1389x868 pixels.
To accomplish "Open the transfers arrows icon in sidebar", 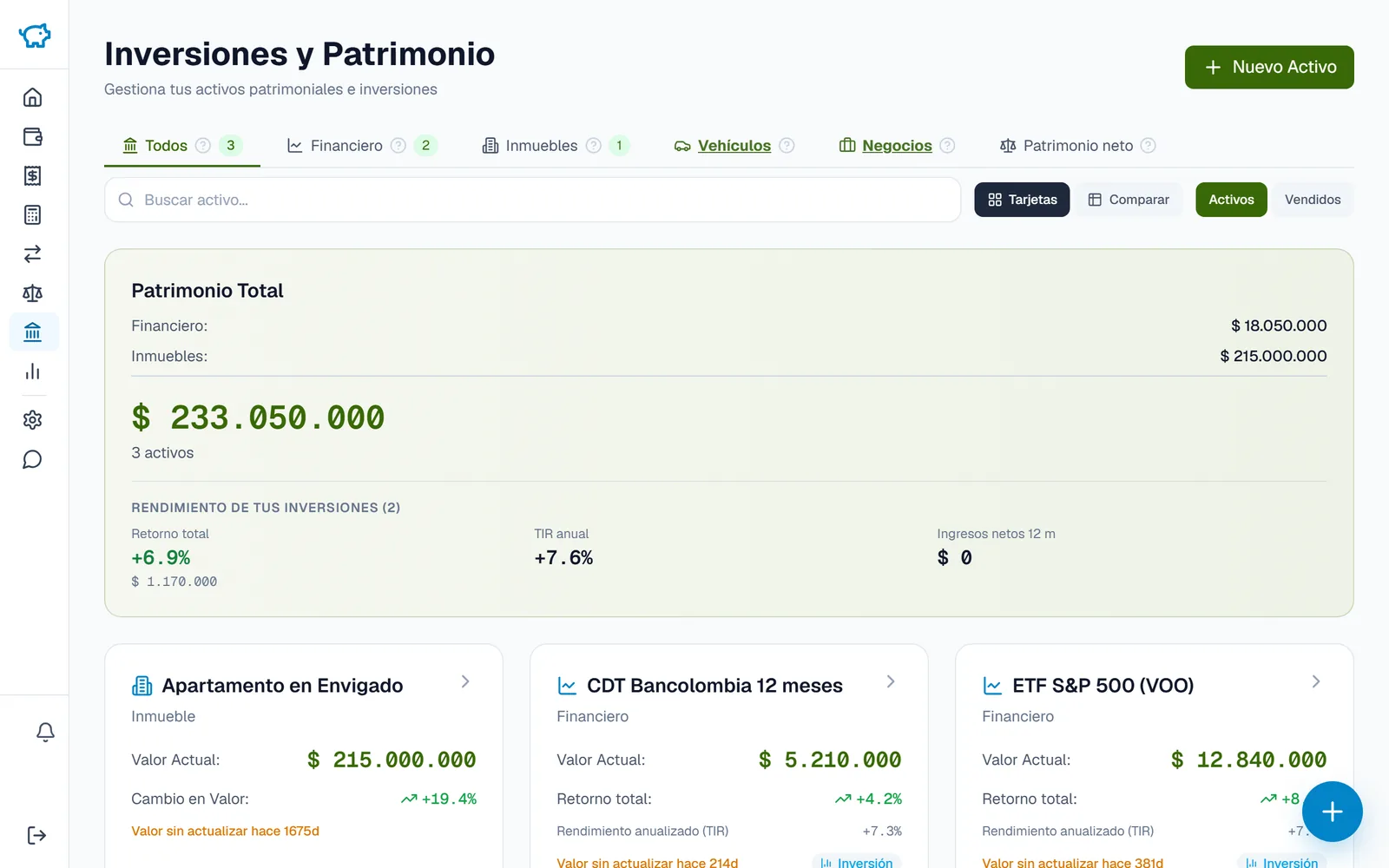I will (33, 253).
